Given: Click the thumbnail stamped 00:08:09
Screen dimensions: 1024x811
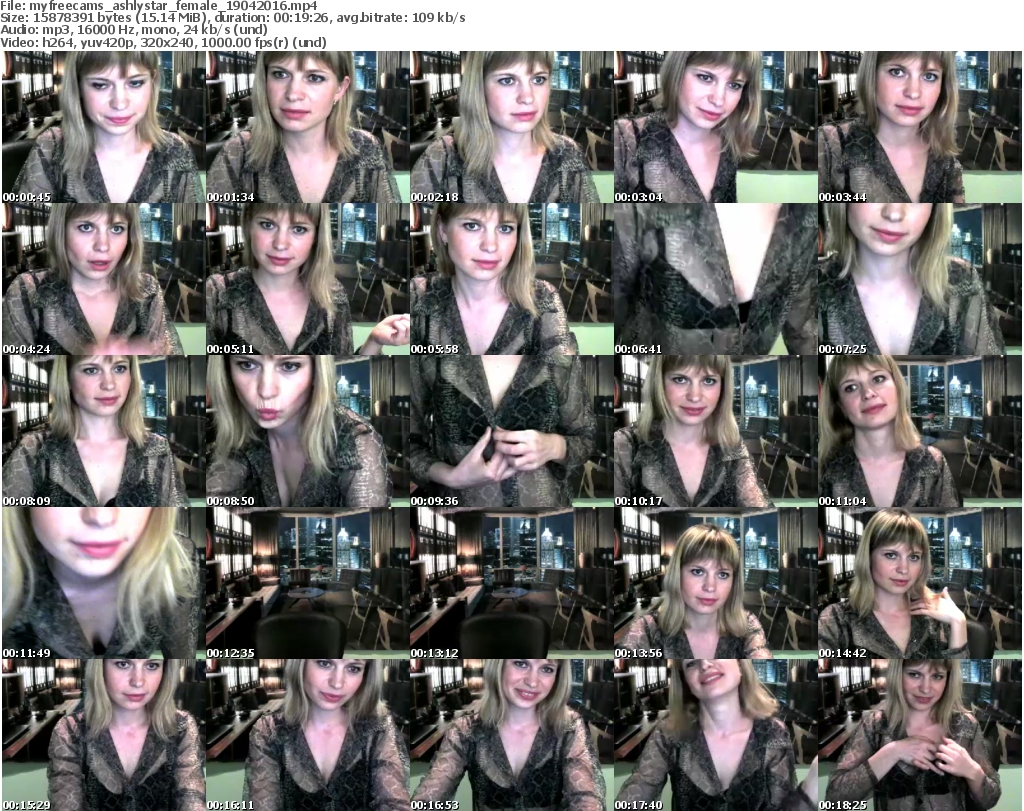Looking at the screenshot, I should pos(103,431).
